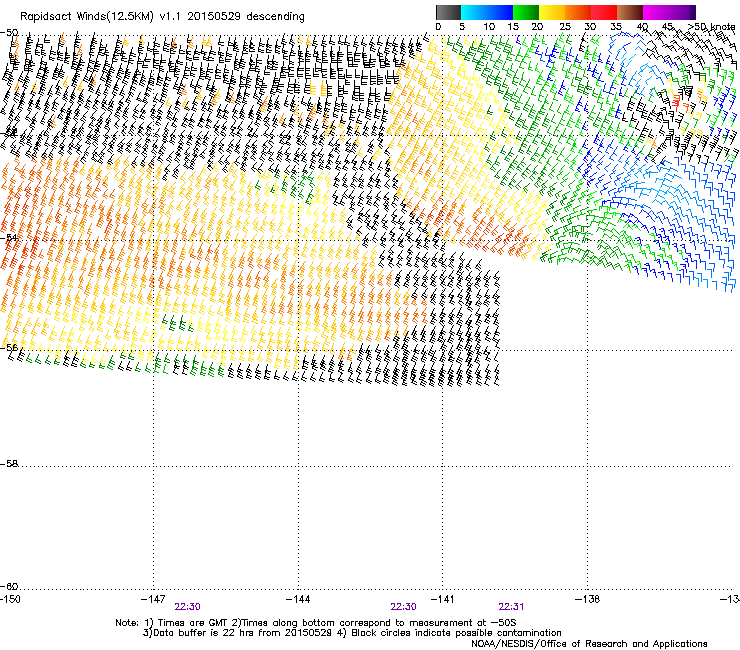Click the purple "22:30" label near -141
Viewport: 740px width, 650px height.
(x=404, y=607)
